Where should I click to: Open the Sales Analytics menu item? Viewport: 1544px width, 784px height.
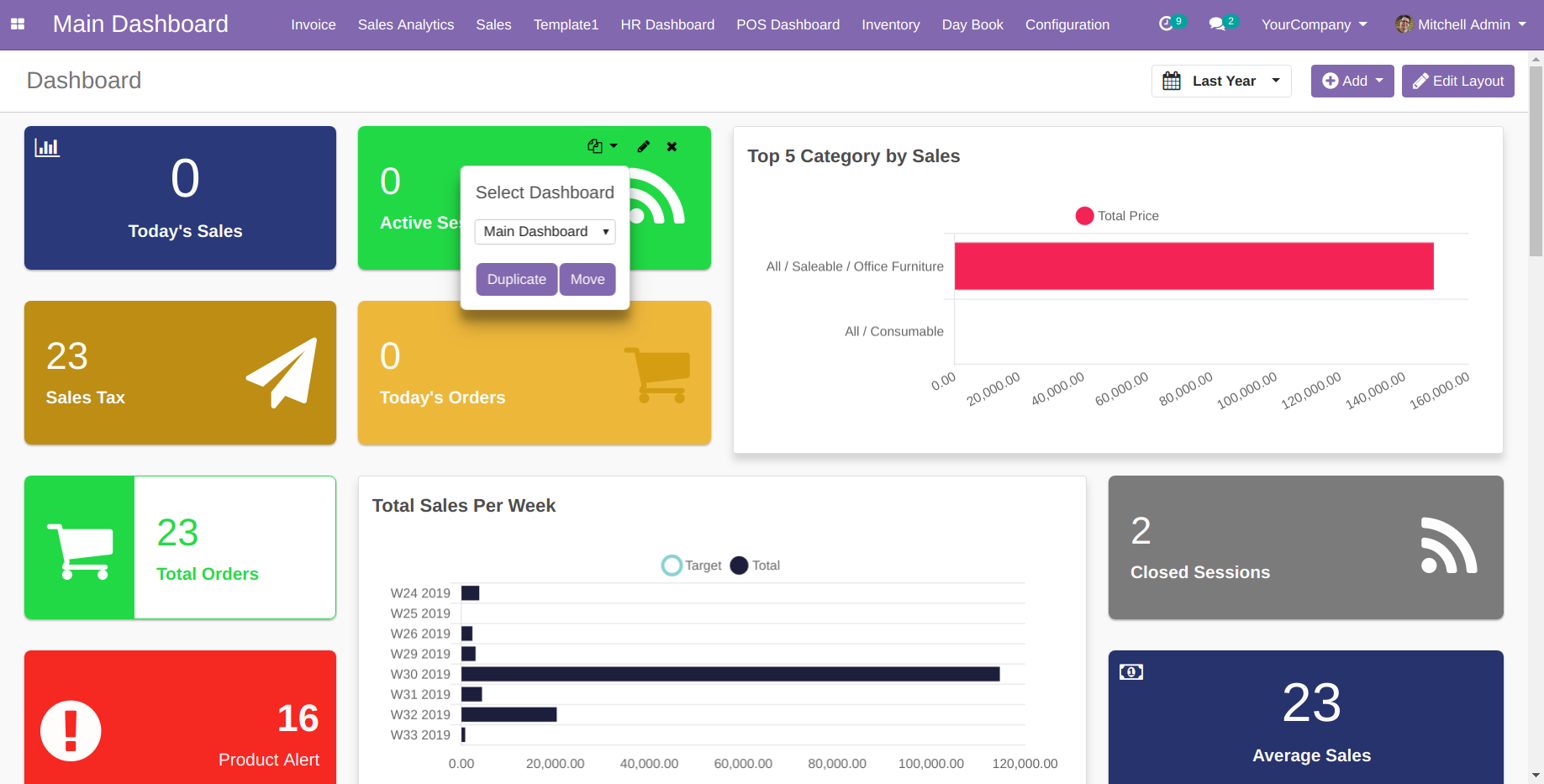[406, 24]
